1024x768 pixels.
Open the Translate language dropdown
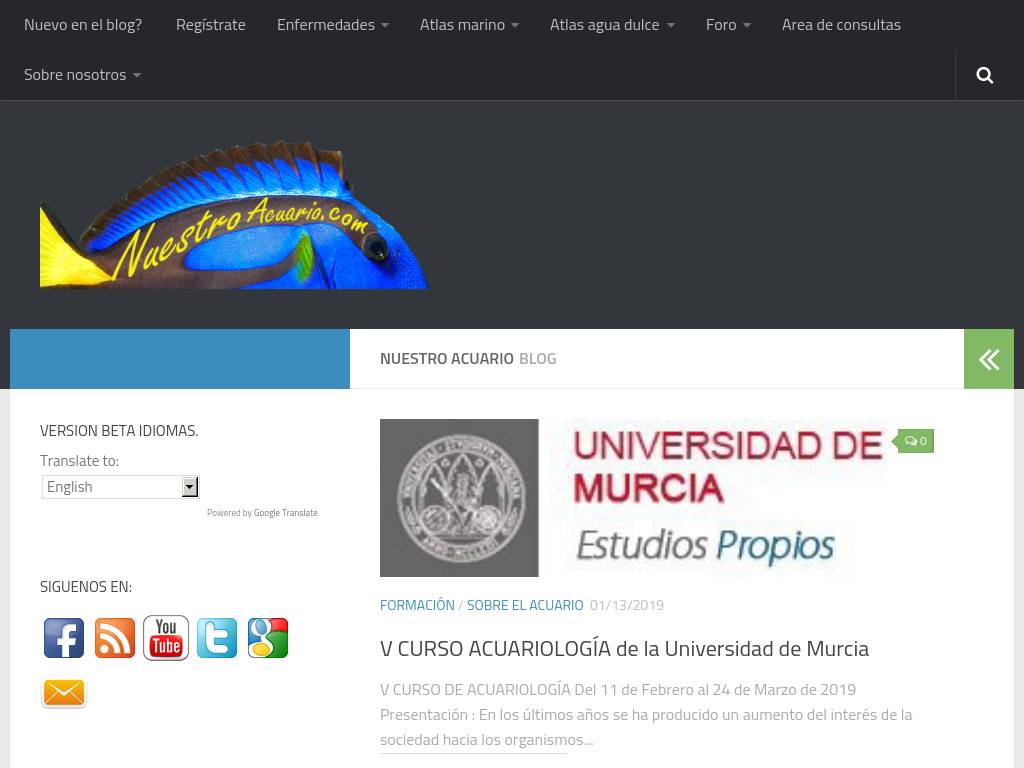coord(120,487)
